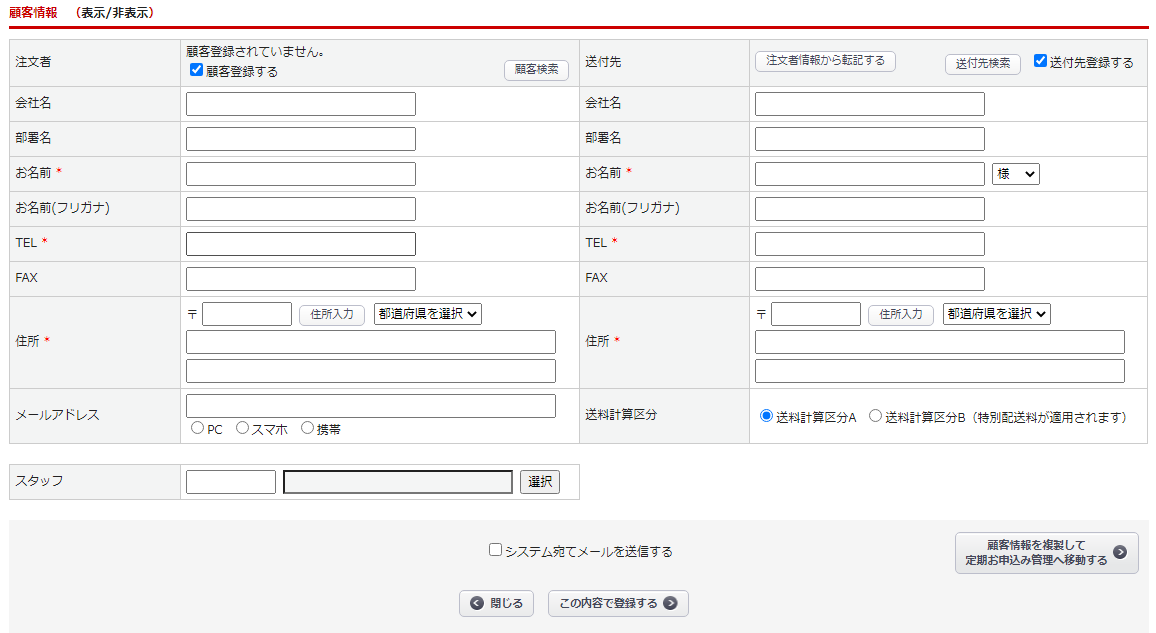The image size is (1156, 633).
Task: Open the orderer 都道府県を選択 dropdown
Action: [x=428, y=314]
